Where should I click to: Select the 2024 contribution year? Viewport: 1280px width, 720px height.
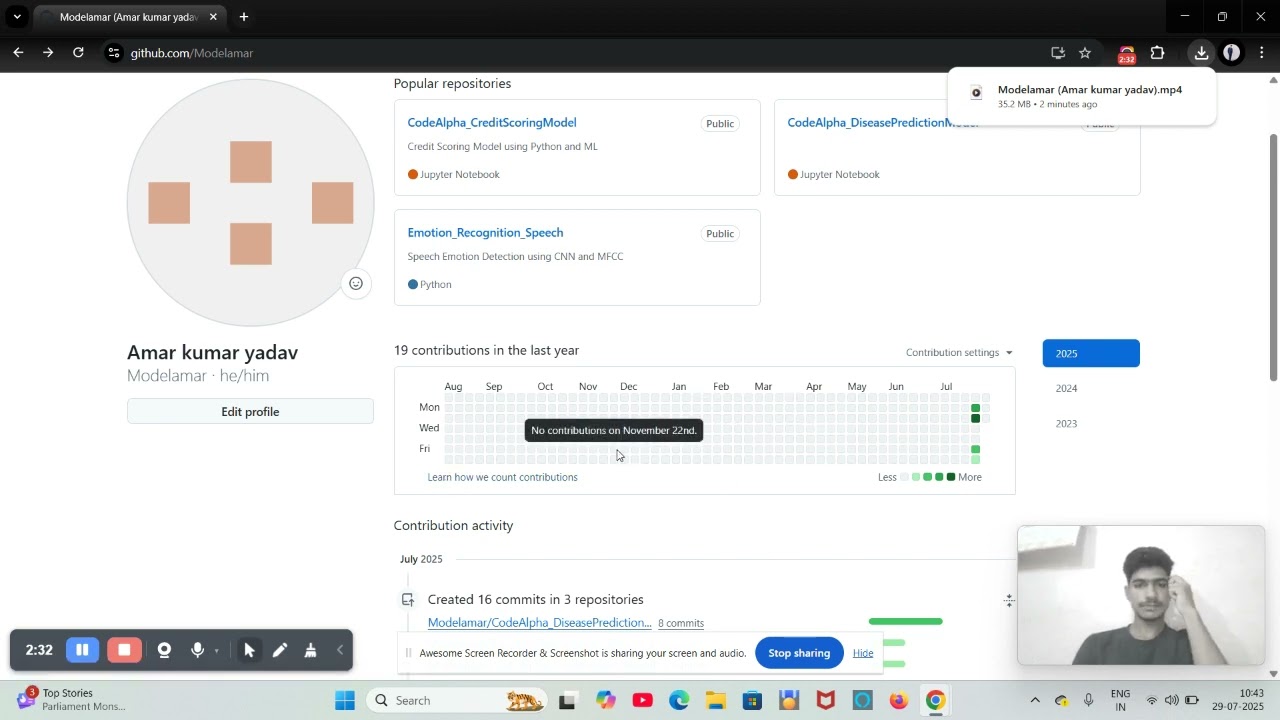tap(1066, 388)
